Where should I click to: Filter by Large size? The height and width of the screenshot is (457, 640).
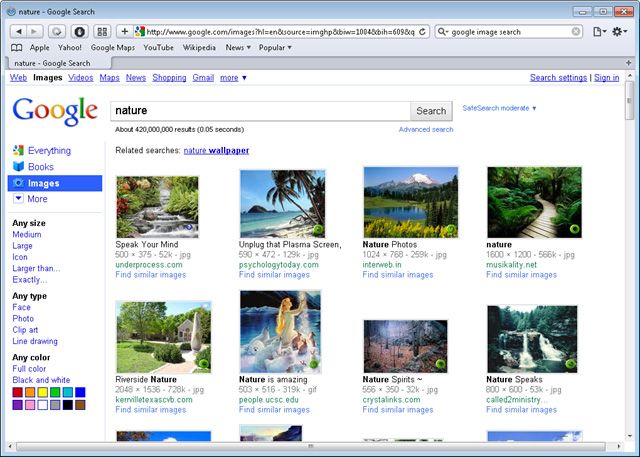click(22, 246)
